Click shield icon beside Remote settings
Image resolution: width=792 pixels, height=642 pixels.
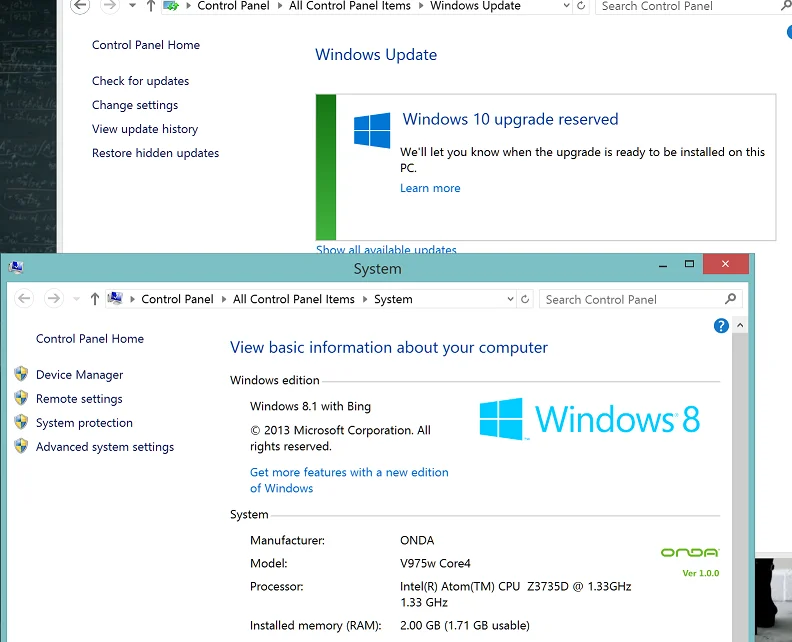tap(21, 398)
